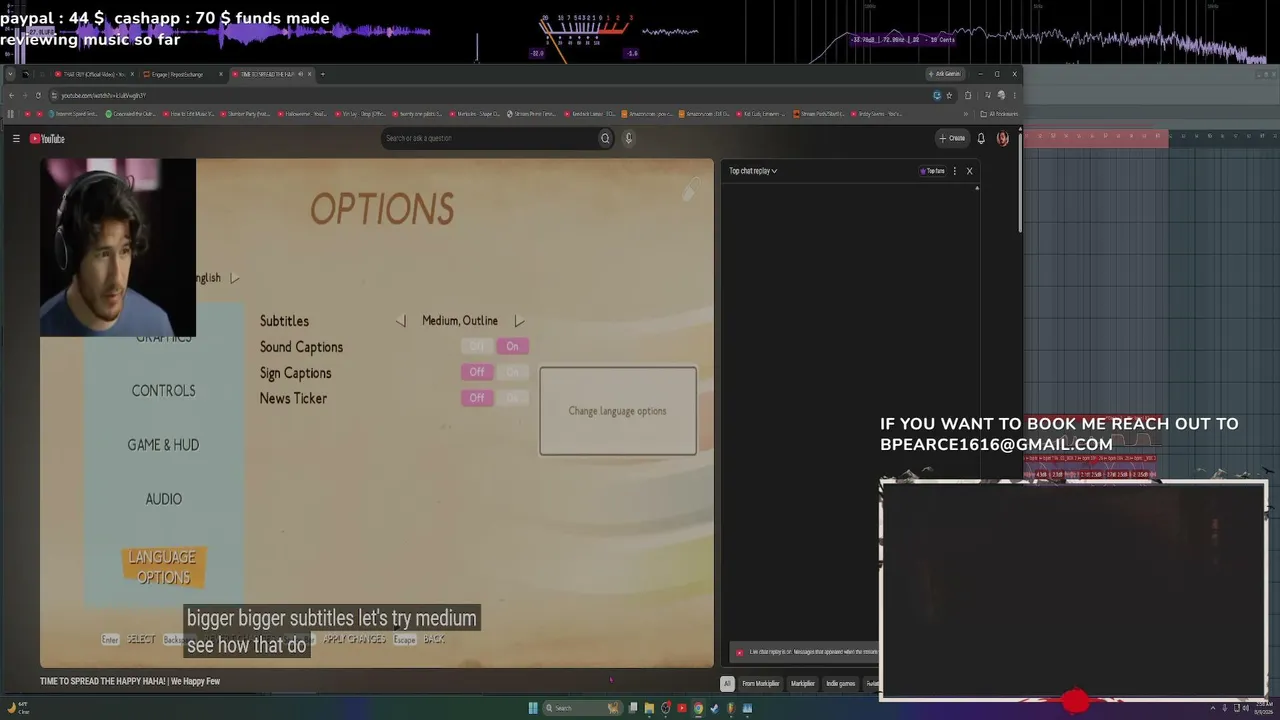Open the Audio options section

163,499
